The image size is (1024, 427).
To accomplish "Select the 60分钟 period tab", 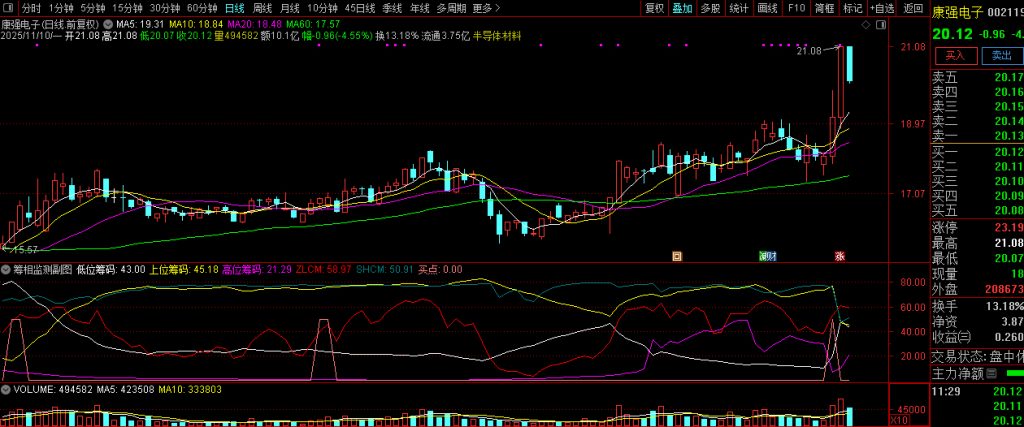I will 202,8.
